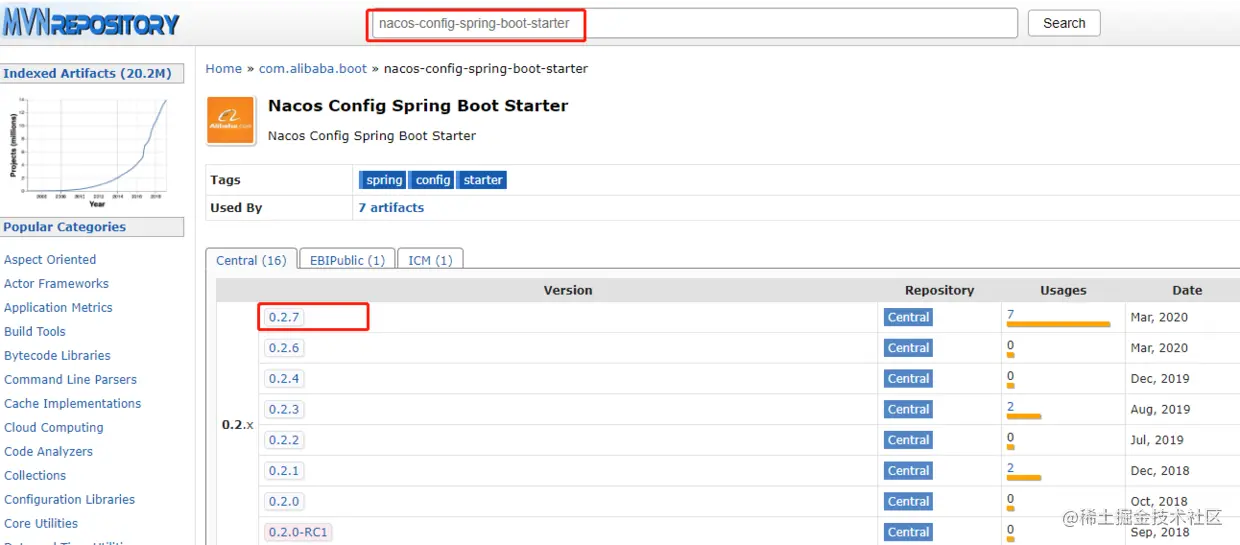Click the Central badge in the 0.2.4 row
The width and height of the screenshot is (1240, 545).
click(x=908, y=379)
